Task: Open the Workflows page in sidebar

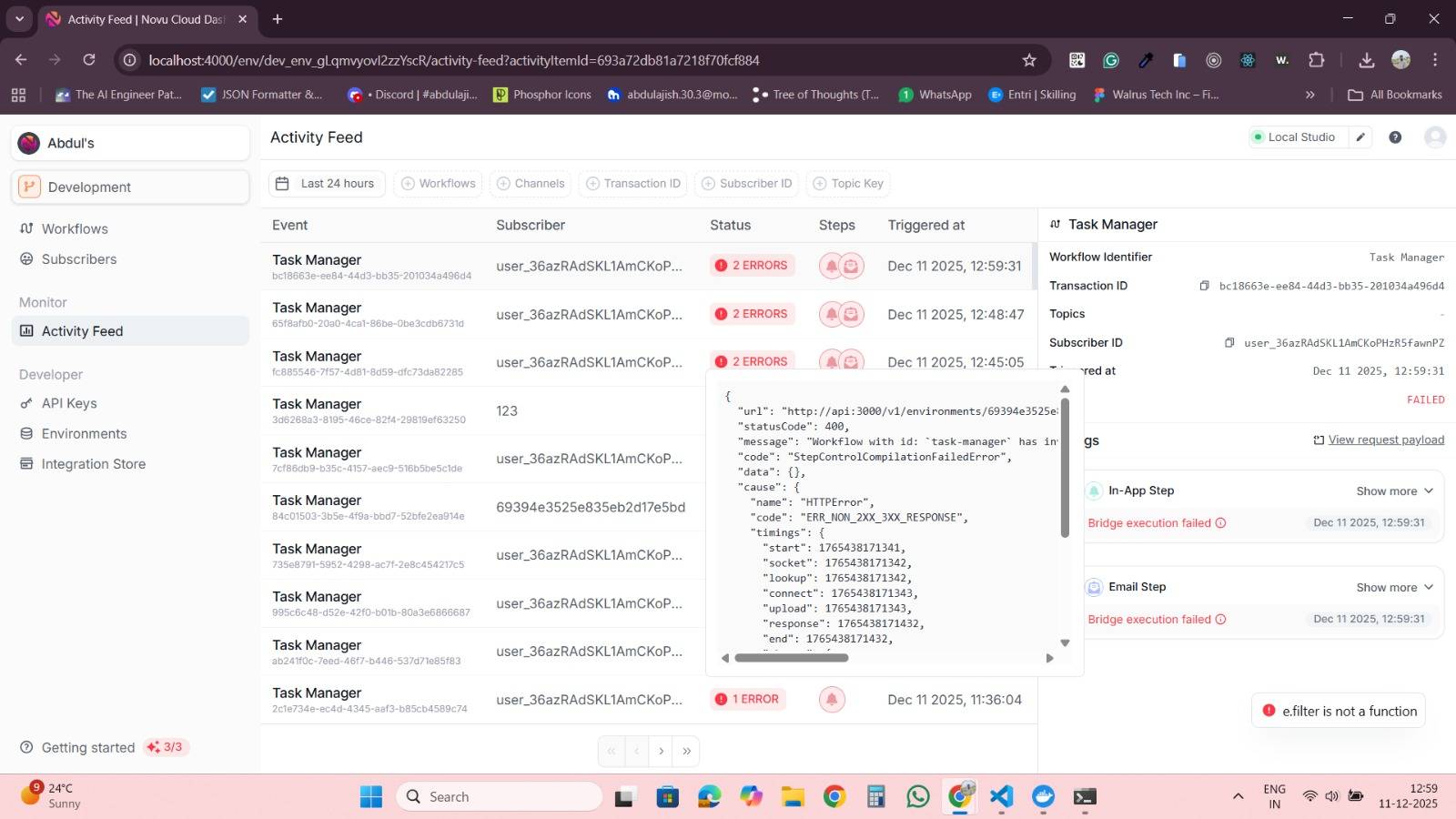Action: pyautogui.click(x=75, y=228)
